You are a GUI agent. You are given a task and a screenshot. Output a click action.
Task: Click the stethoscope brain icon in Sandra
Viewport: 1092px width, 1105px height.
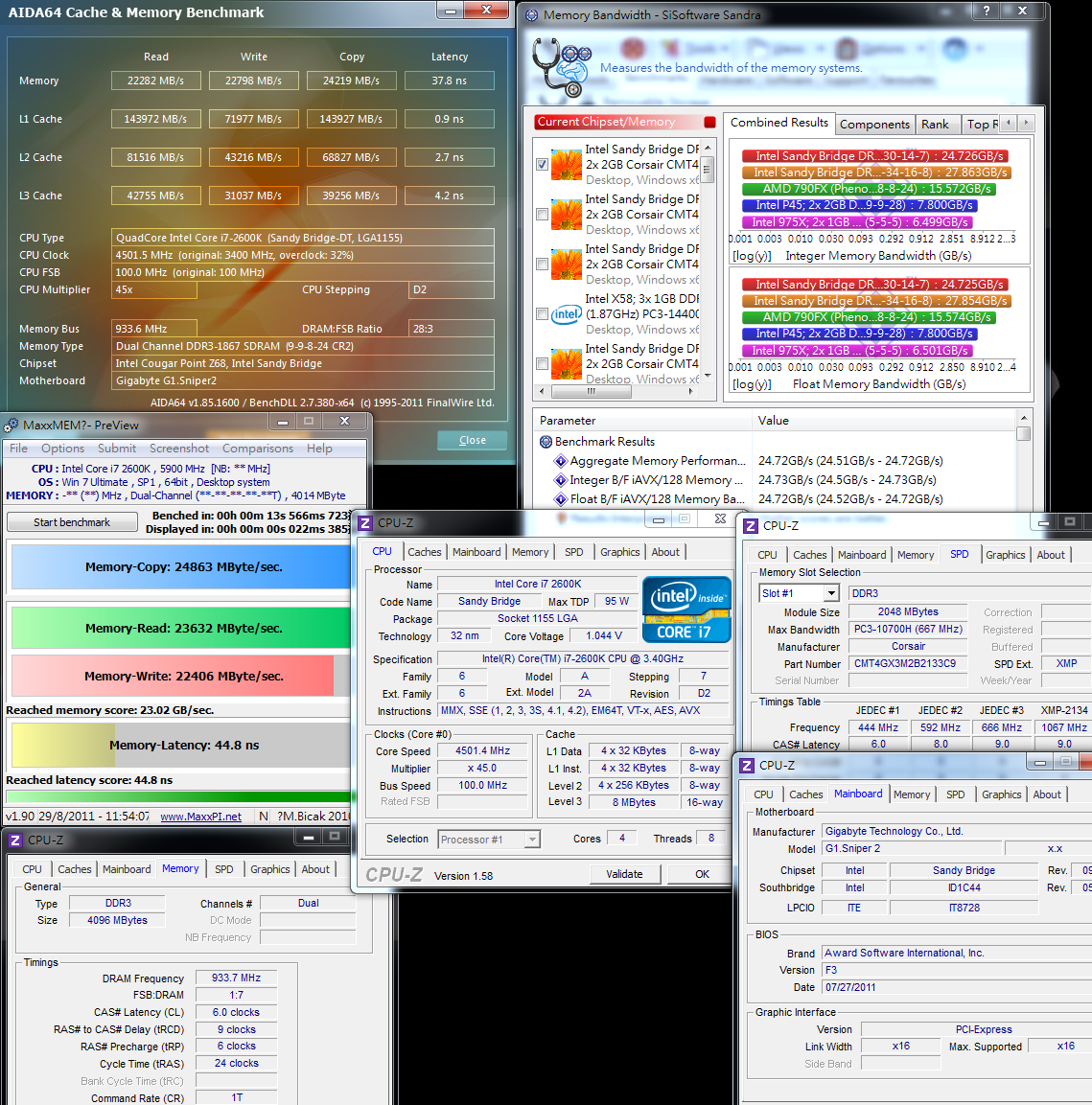click(562, 66)
